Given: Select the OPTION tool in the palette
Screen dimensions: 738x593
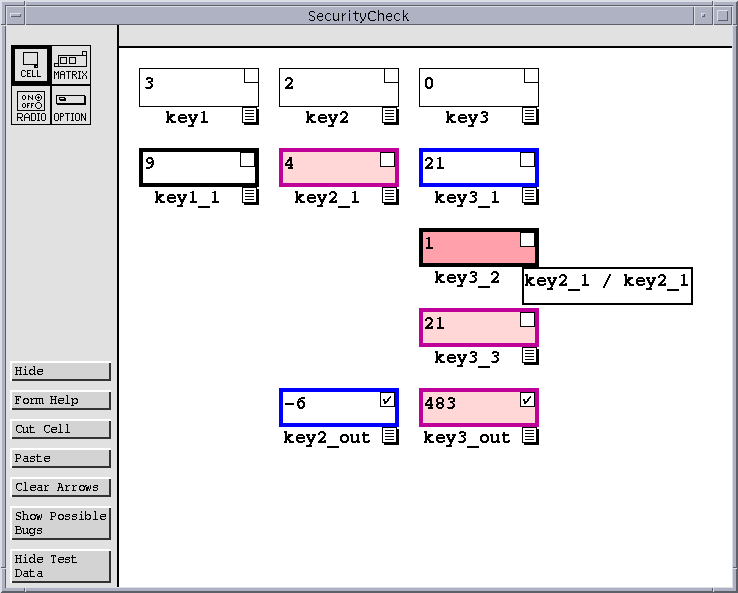Looking at the screenshot, I should pyautogui.click(x=70, y=105).
